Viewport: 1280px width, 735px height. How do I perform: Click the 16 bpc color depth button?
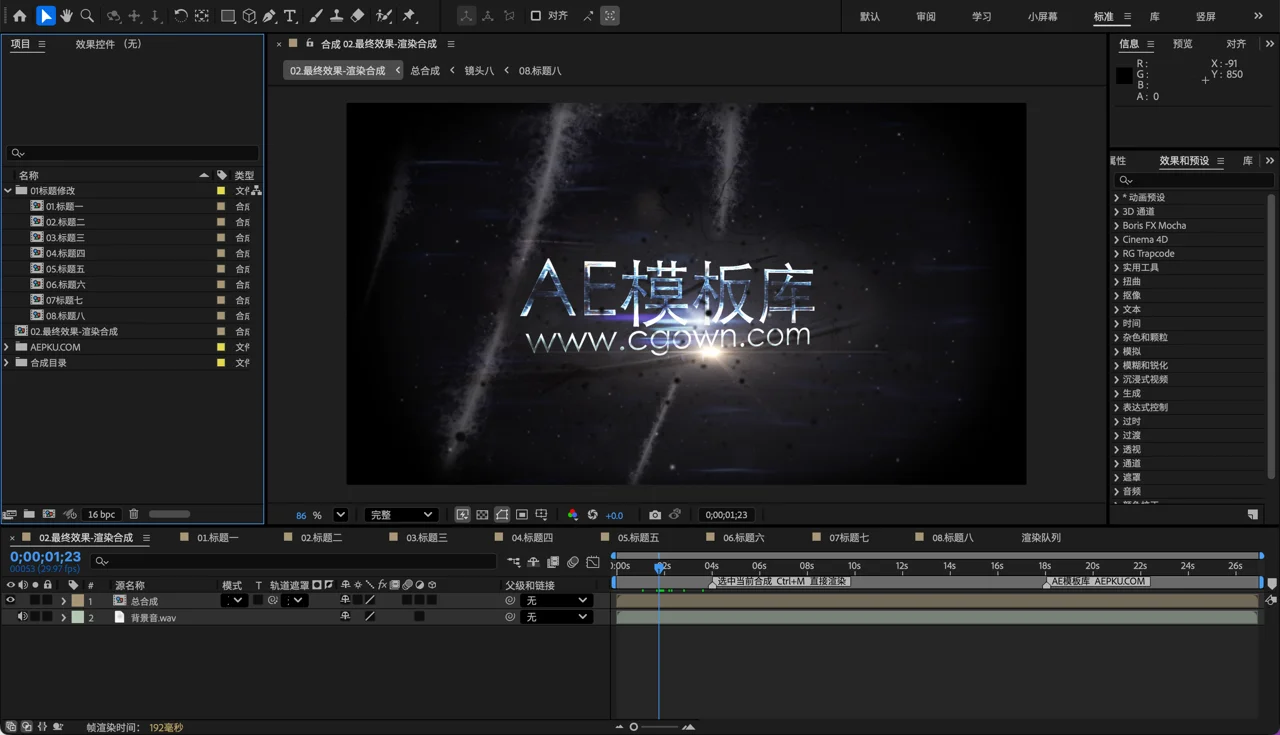click(x=101, y=514)
